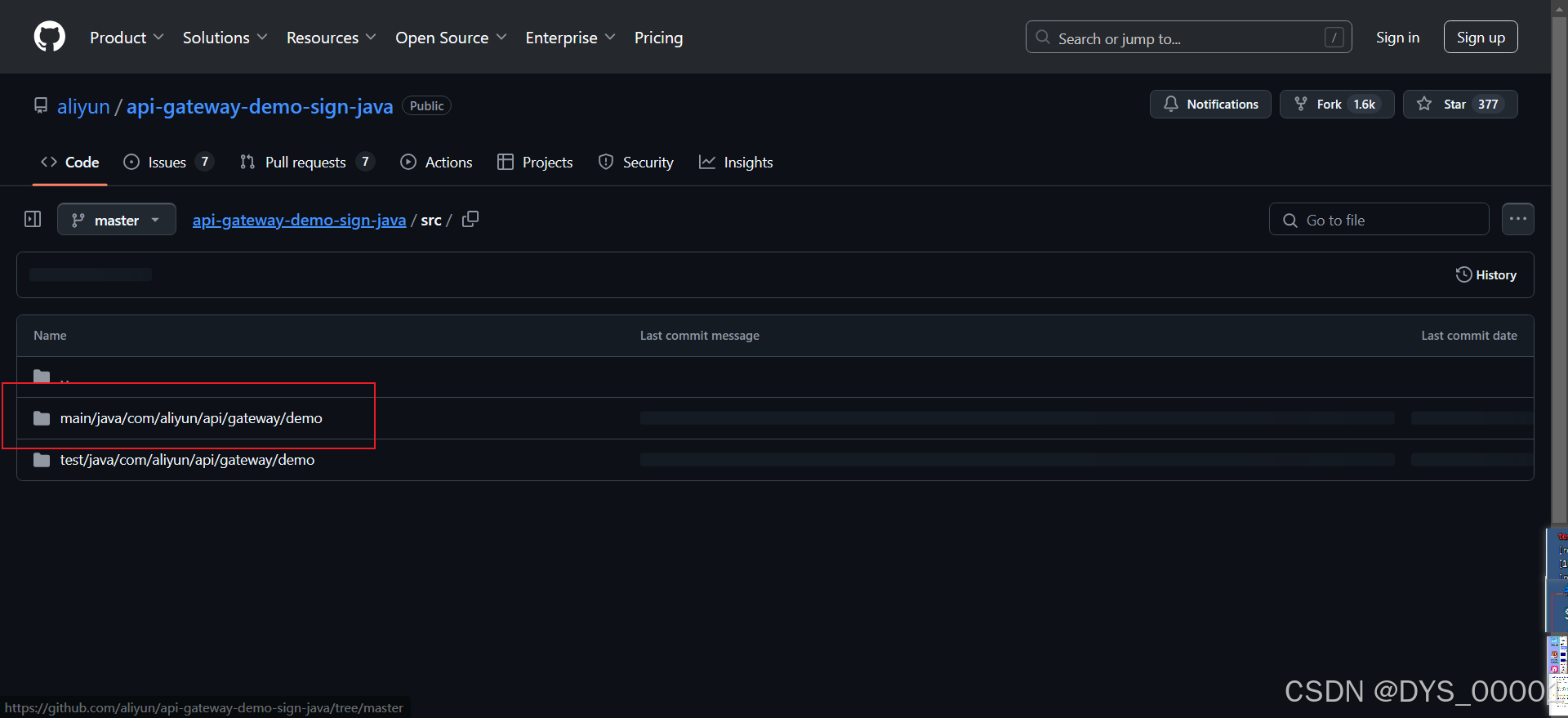Screen dimensions: 1568x718
Task: Open the master branch dropdown
Action: click(117, 219)
